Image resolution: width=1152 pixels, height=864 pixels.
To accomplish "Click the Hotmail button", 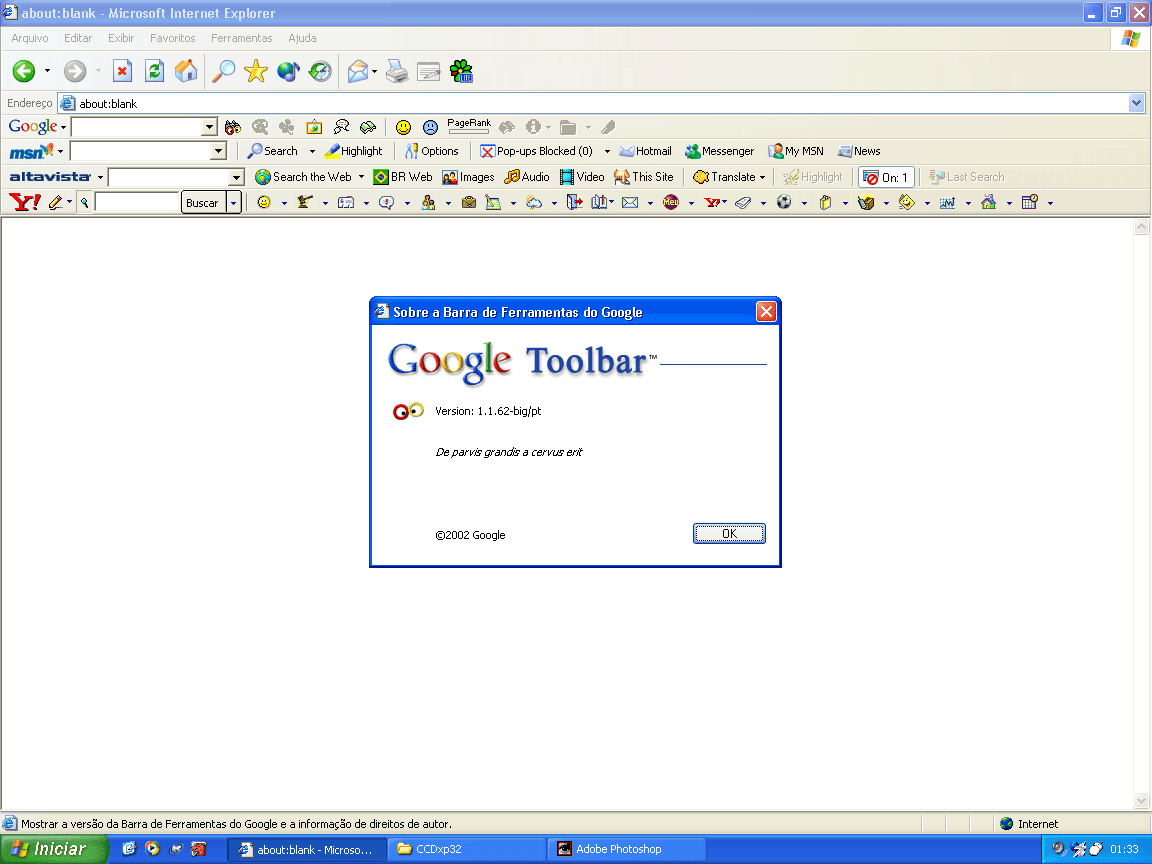I will pyautogui.click(x=645, y=151).
